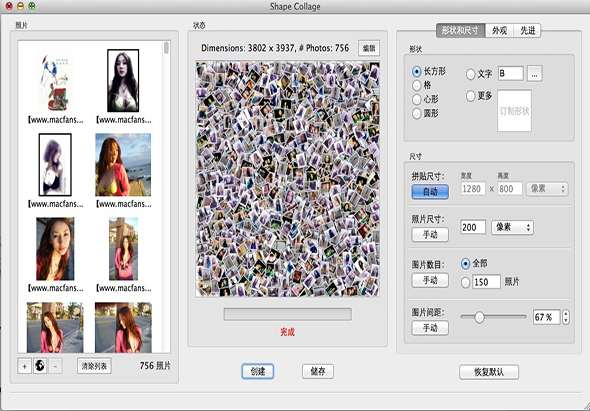Click the 756 照片 count label
Viewport: 590px width, 411px height.
(155, 366)
